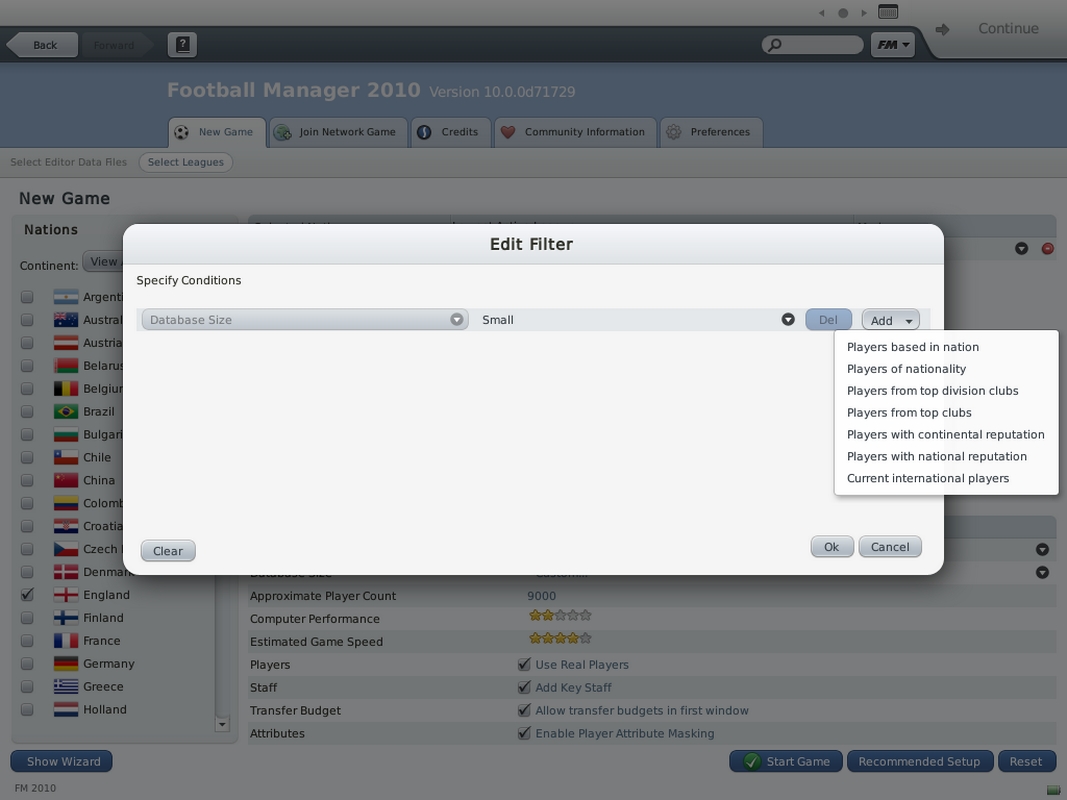Click the Continue arrow icon

[x=942, y=30]
